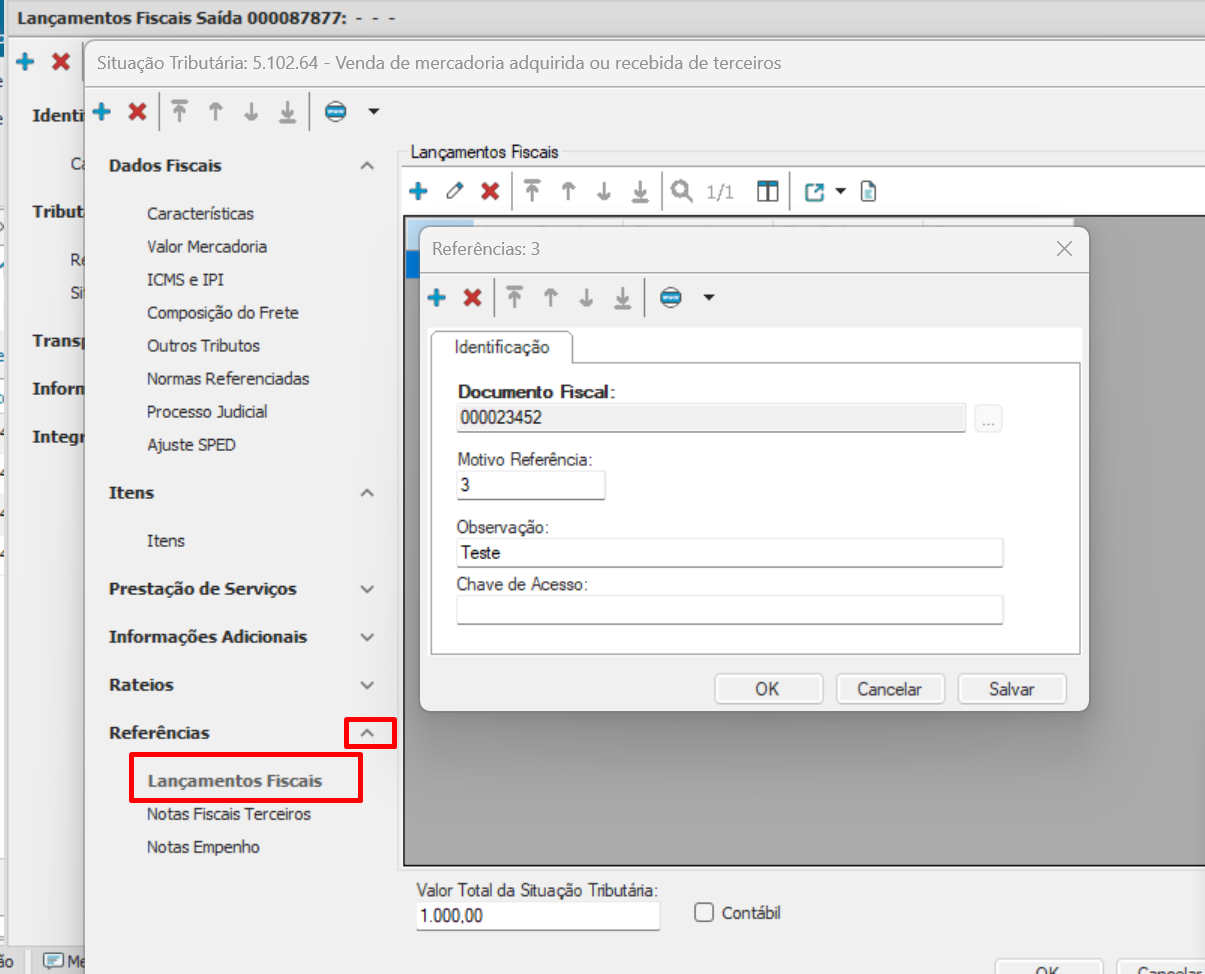Open column layout icon in Lançamentos Fiscais toolbar
Screen dimensions: 1205x974
tap(767, 191)
